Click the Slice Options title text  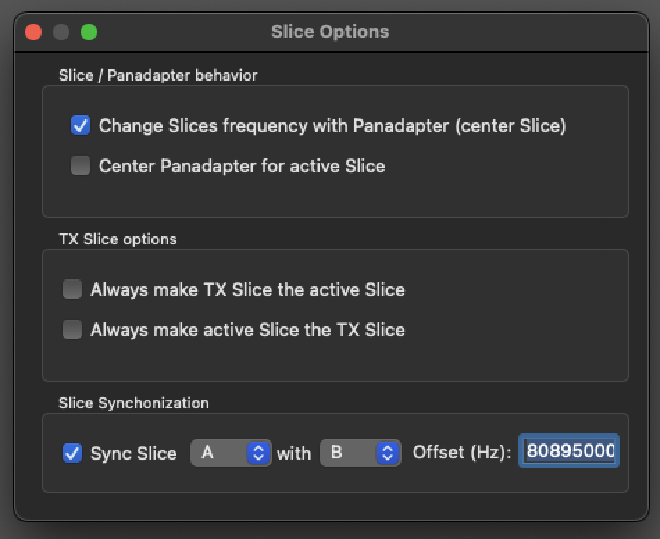330,32
